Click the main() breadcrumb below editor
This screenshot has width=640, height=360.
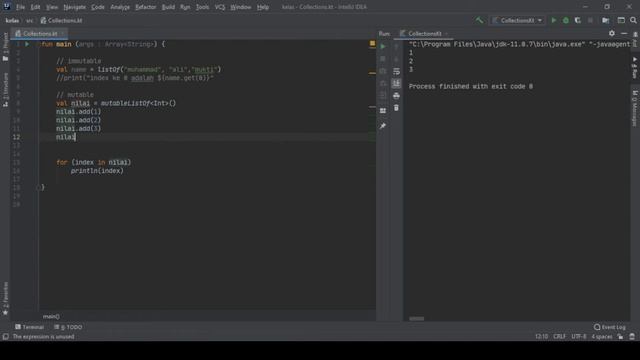point(51,316)
